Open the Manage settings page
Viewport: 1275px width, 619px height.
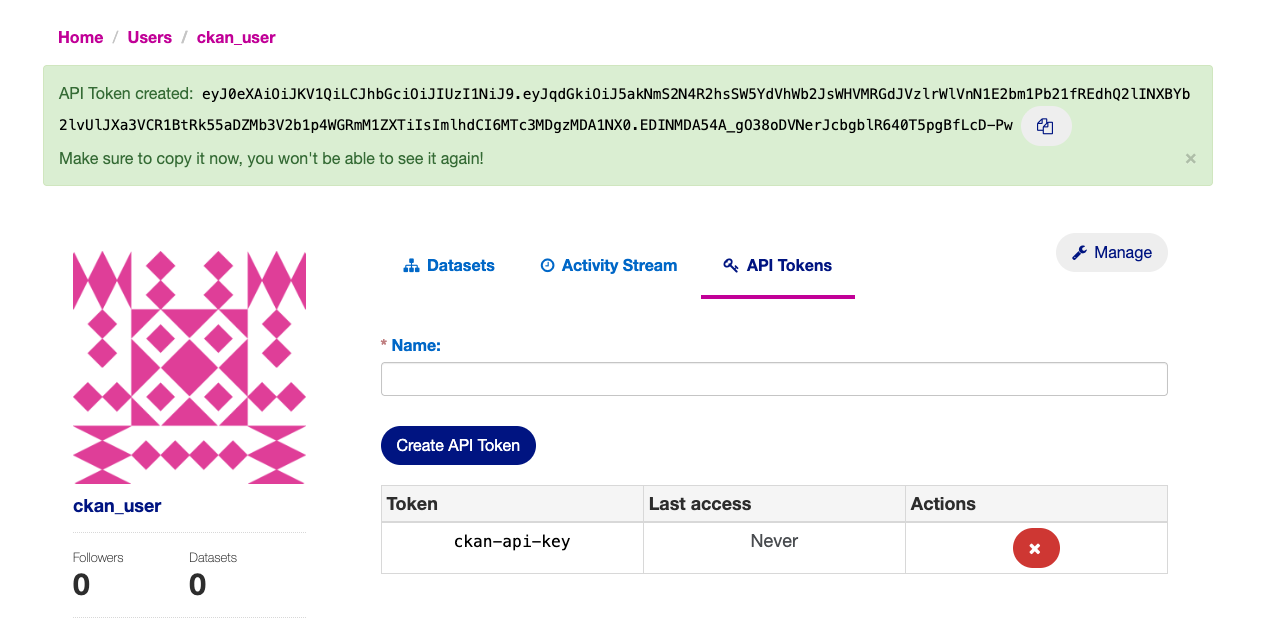[1111, 252]
